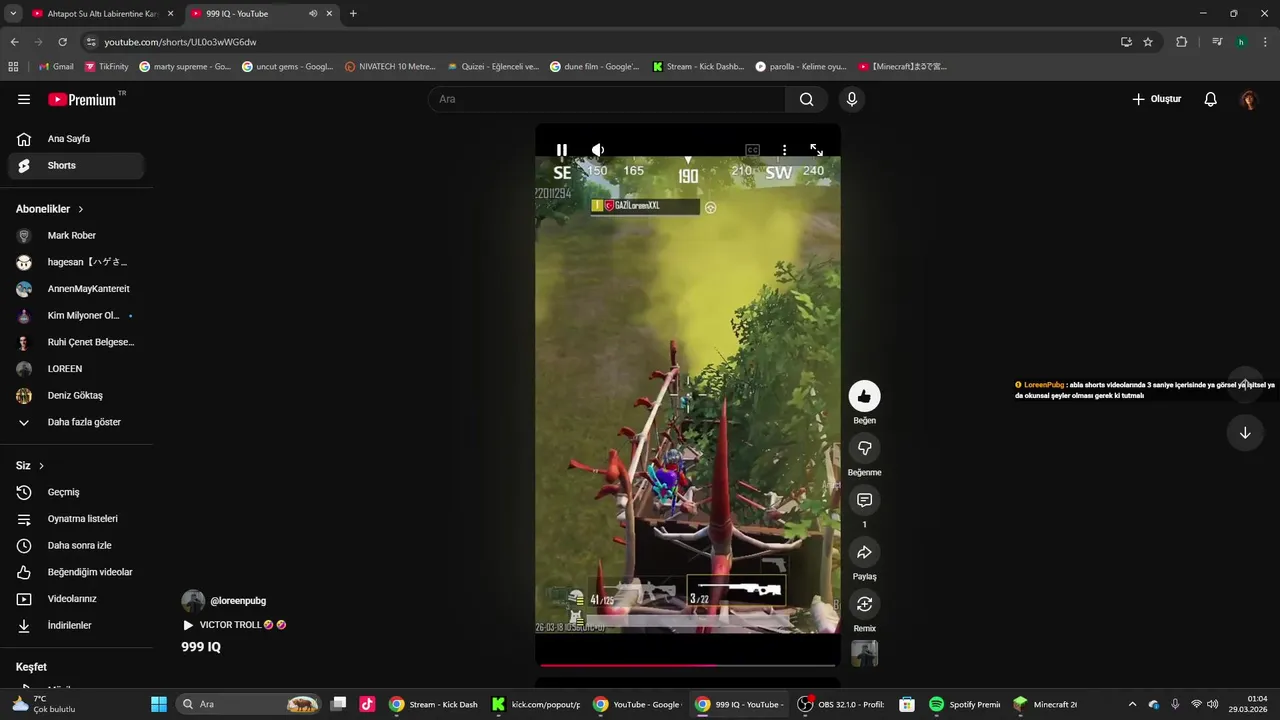Go back in the browser
This screenshot has height=720, width=1280.
pos(14,42)
